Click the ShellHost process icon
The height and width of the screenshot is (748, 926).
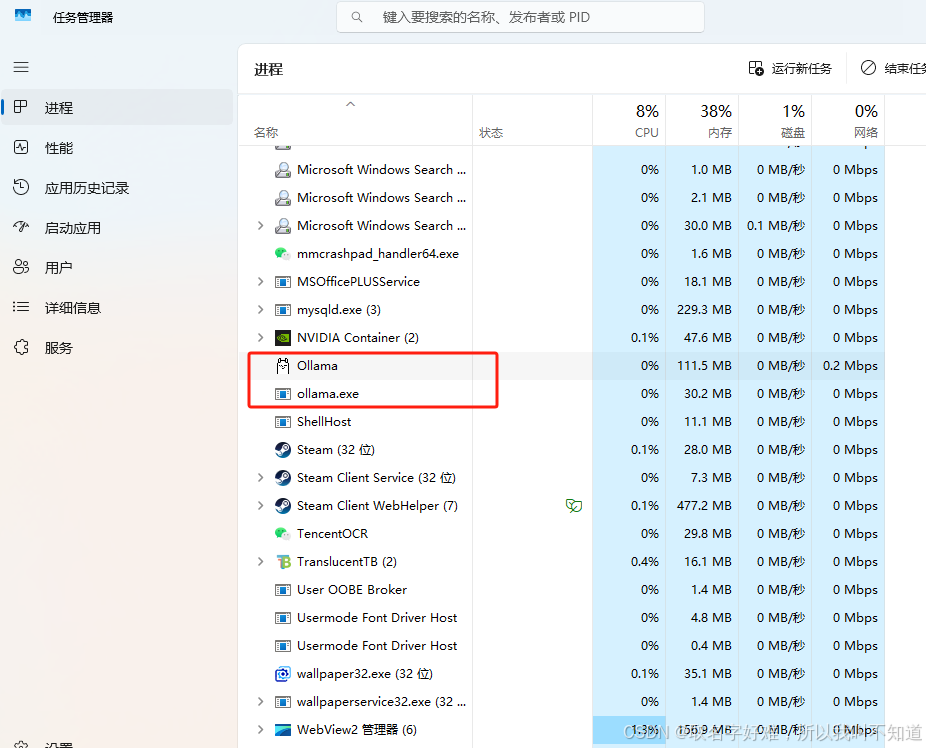pyautogui.click(x=283, y=422)
